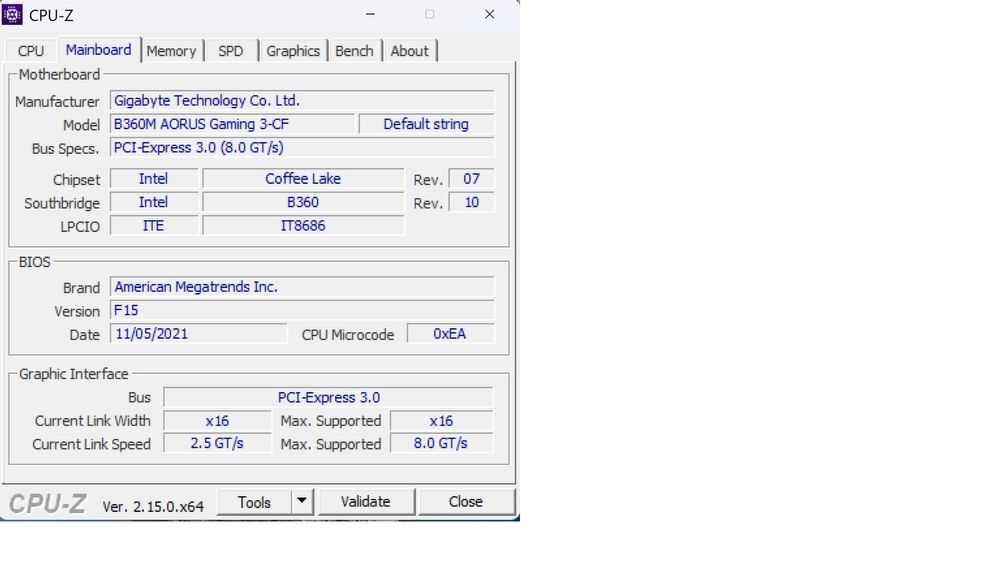Screen dimensions: 1000x563
Task: Click Max. Supported link width 'x16'
Action: click(441, 421)
